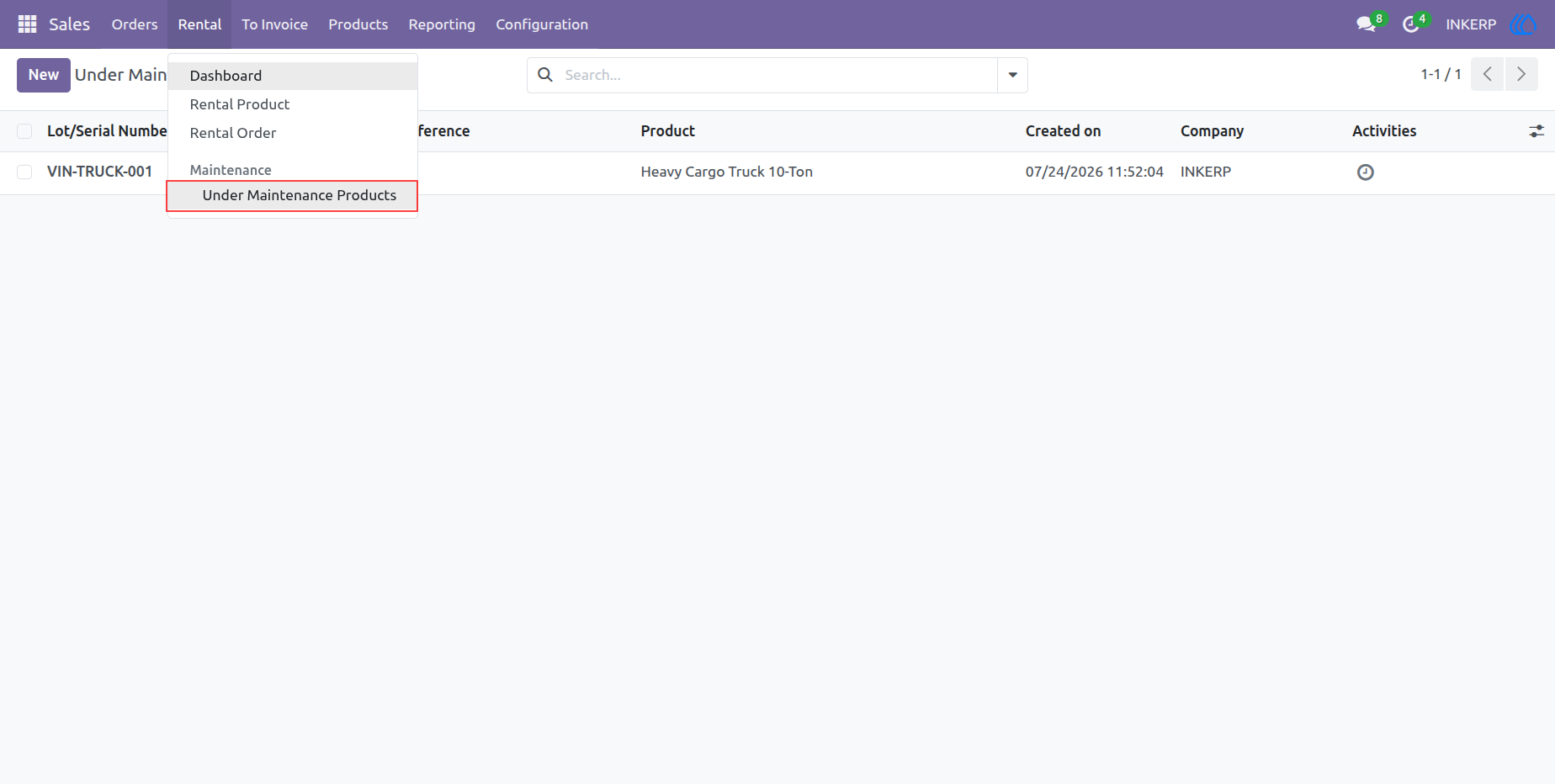Open the Reporting menu
Viewport: 1555px width, 784px height.
pos(442,24)
